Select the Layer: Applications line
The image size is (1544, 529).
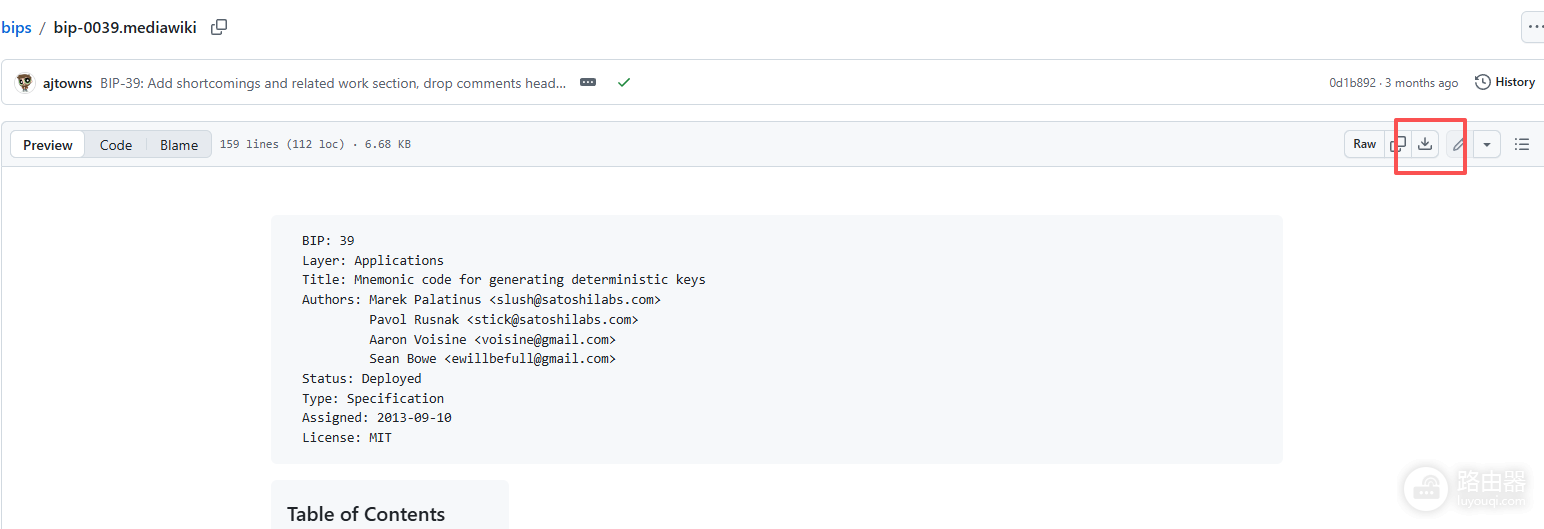point(373,260)
